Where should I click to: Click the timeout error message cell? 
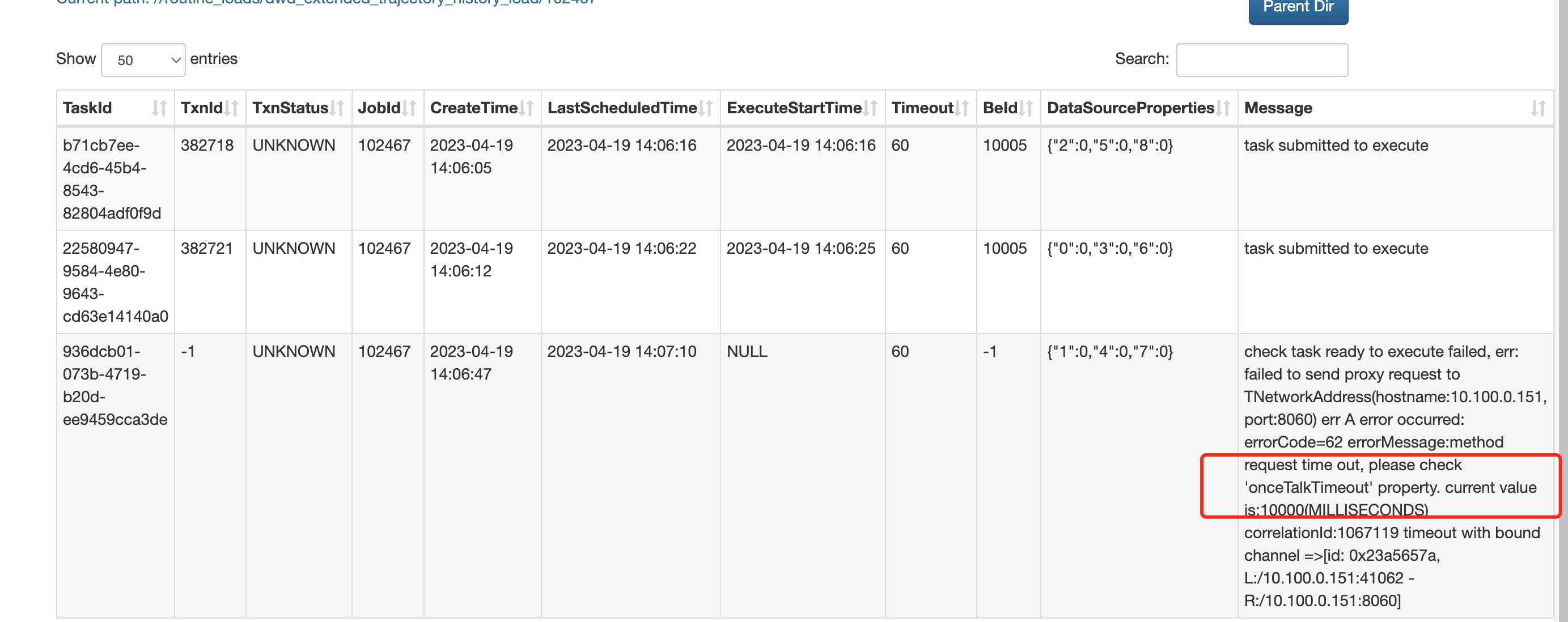[x=1395, y=476]
